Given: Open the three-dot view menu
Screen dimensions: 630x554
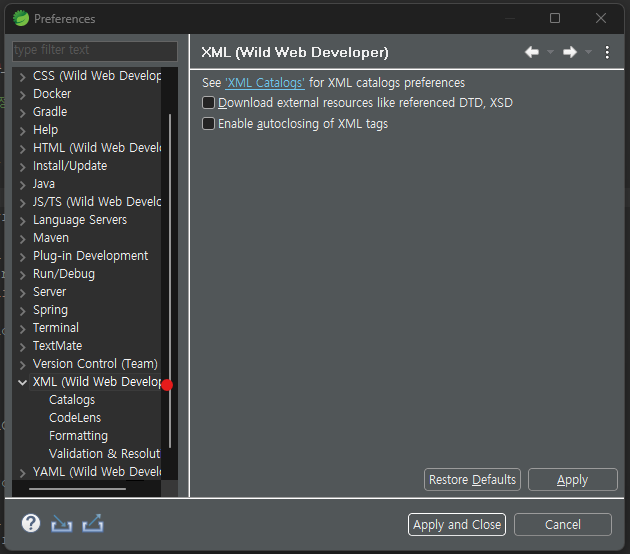Looking at the screenshot, I should pyautogui.click(x=607, y=52).
